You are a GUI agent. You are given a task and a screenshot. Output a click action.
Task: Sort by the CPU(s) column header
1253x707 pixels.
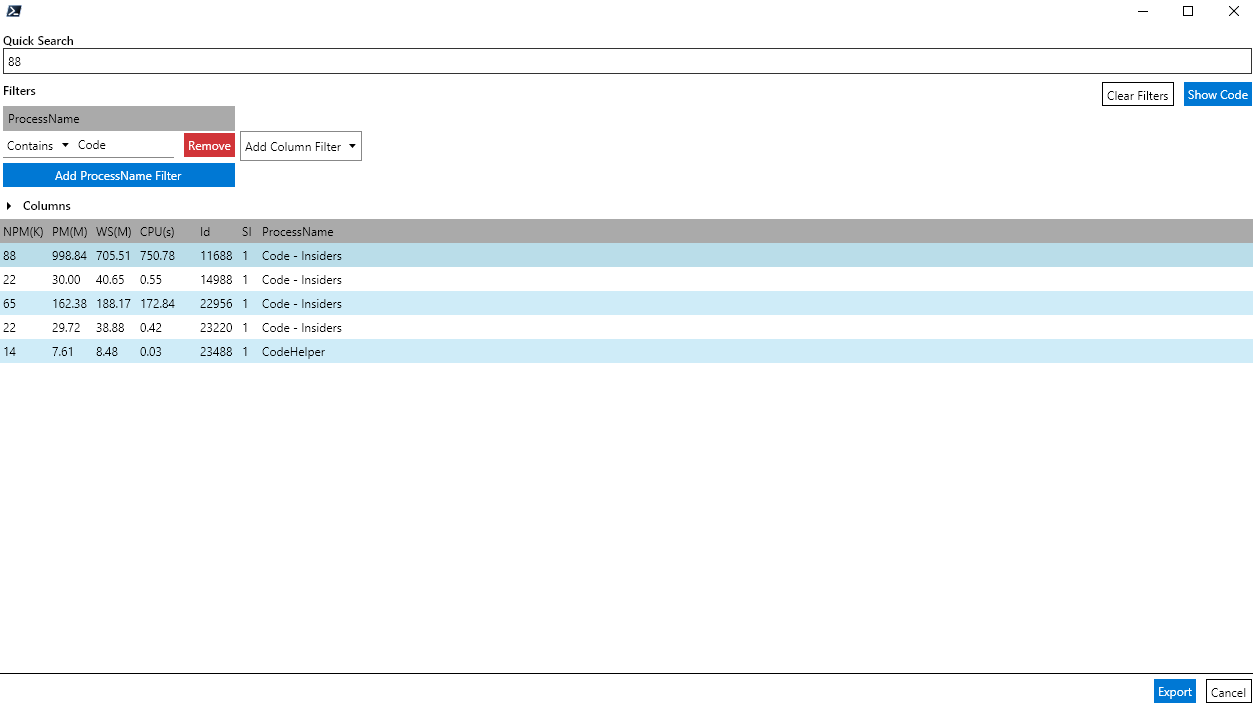coord(157,232)
